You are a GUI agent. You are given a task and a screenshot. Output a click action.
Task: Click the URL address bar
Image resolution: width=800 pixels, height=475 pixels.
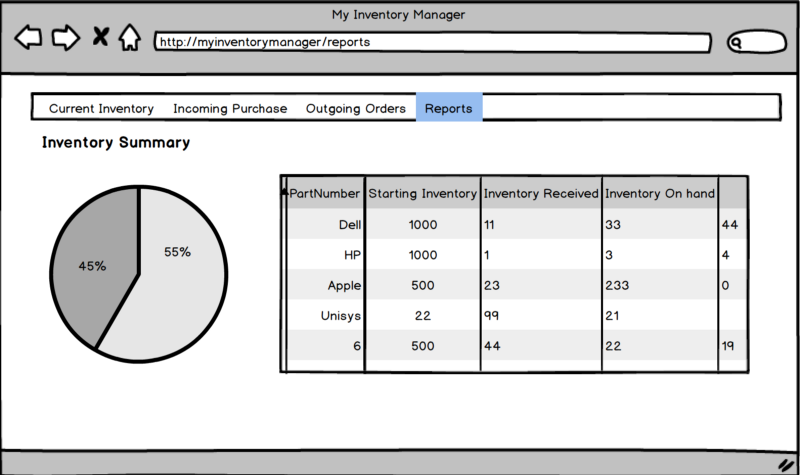(432, 42)
